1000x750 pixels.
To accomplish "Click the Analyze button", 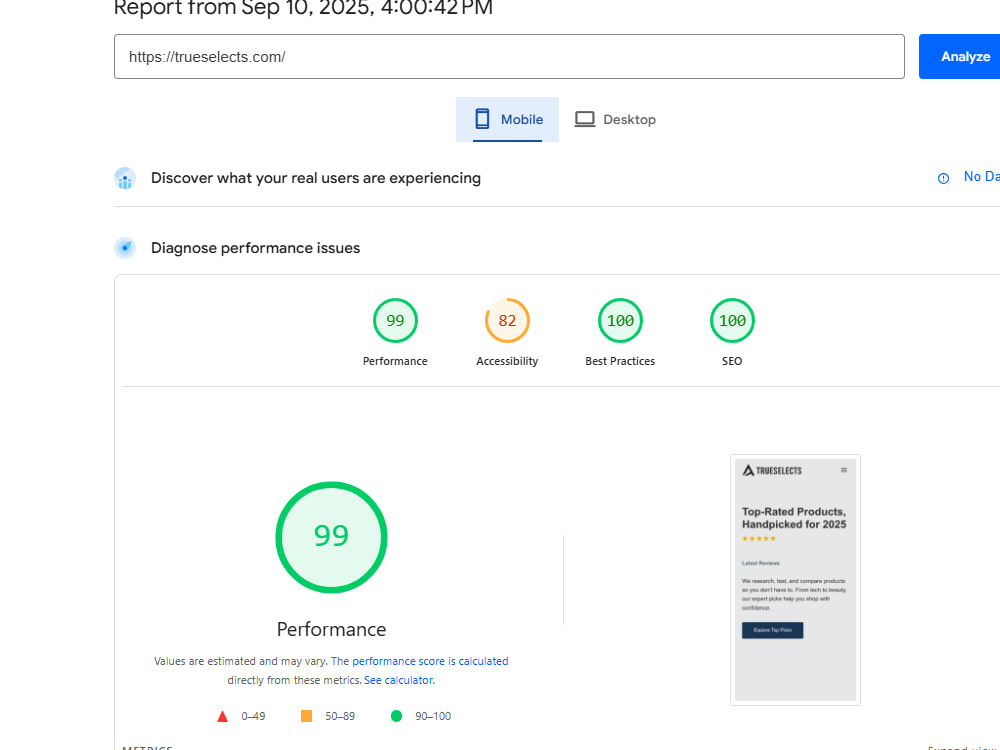I will (x=960, y=57).
